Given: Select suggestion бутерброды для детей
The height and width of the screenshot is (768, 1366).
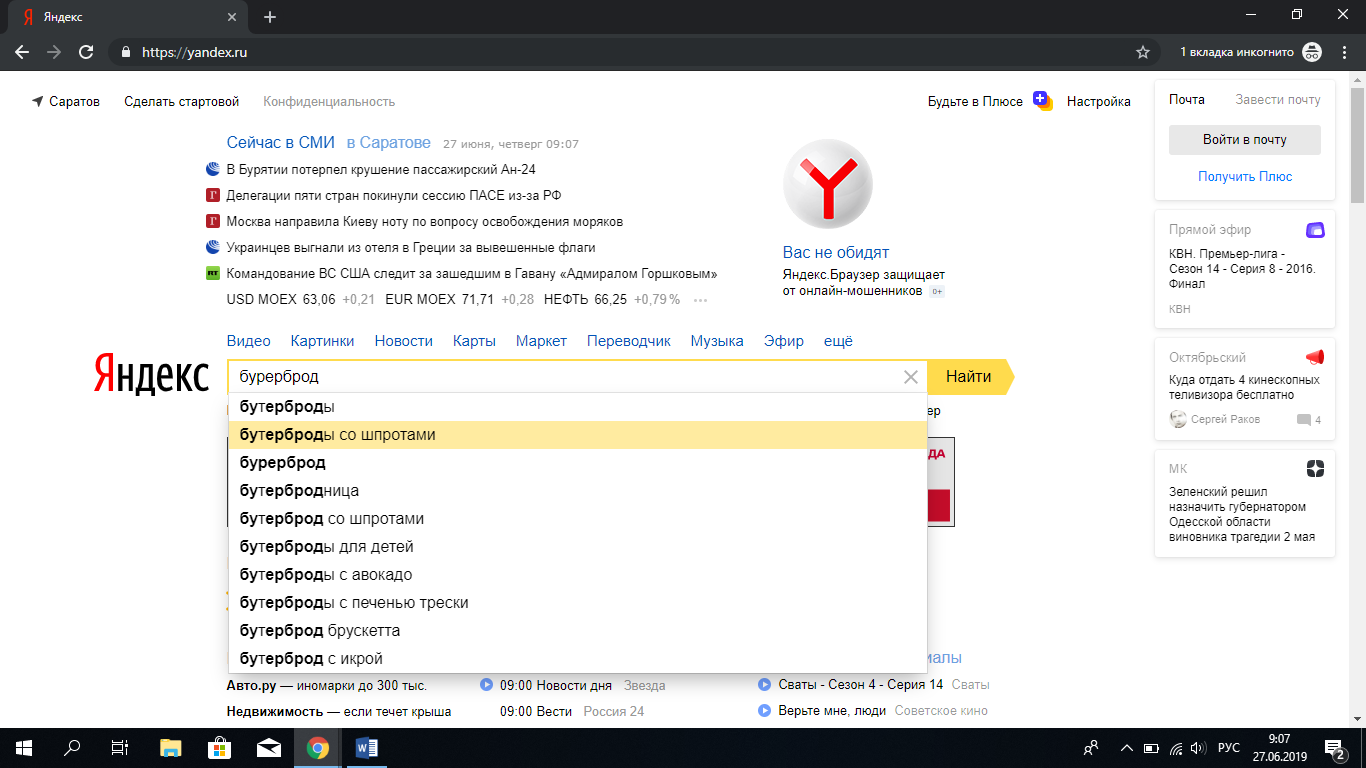Looking at the screenshot, I should pos(578,547).
